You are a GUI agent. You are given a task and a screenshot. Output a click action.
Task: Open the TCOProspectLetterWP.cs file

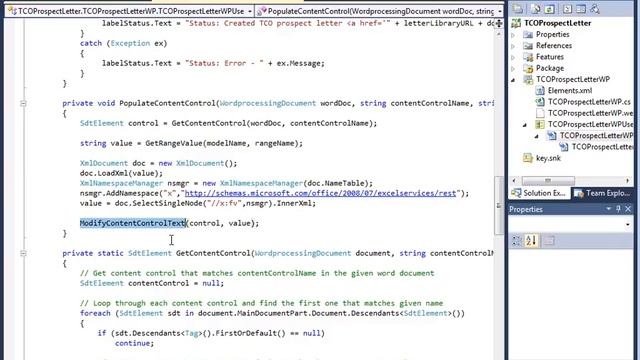[589, 102]
